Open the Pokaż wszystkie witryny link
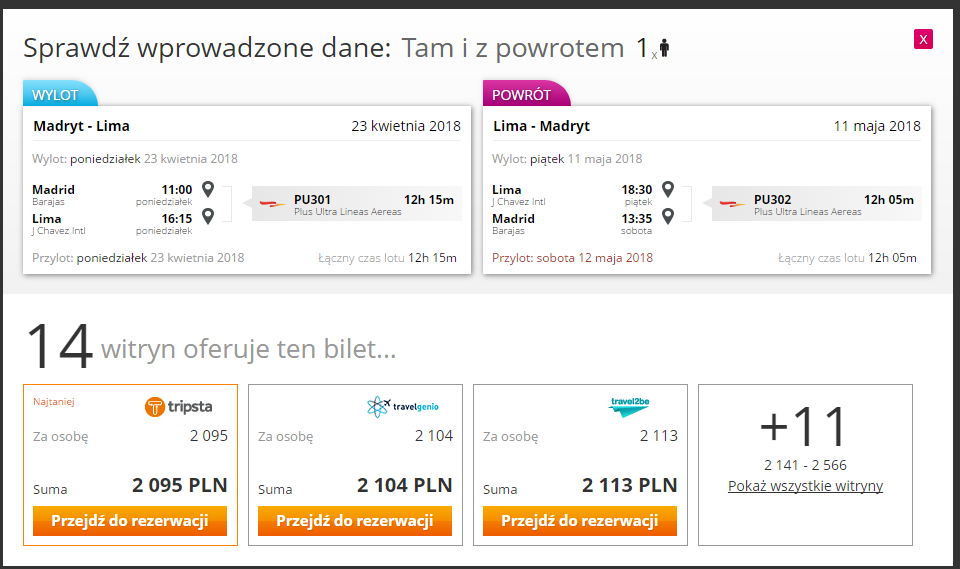 (x=805, y=486)
